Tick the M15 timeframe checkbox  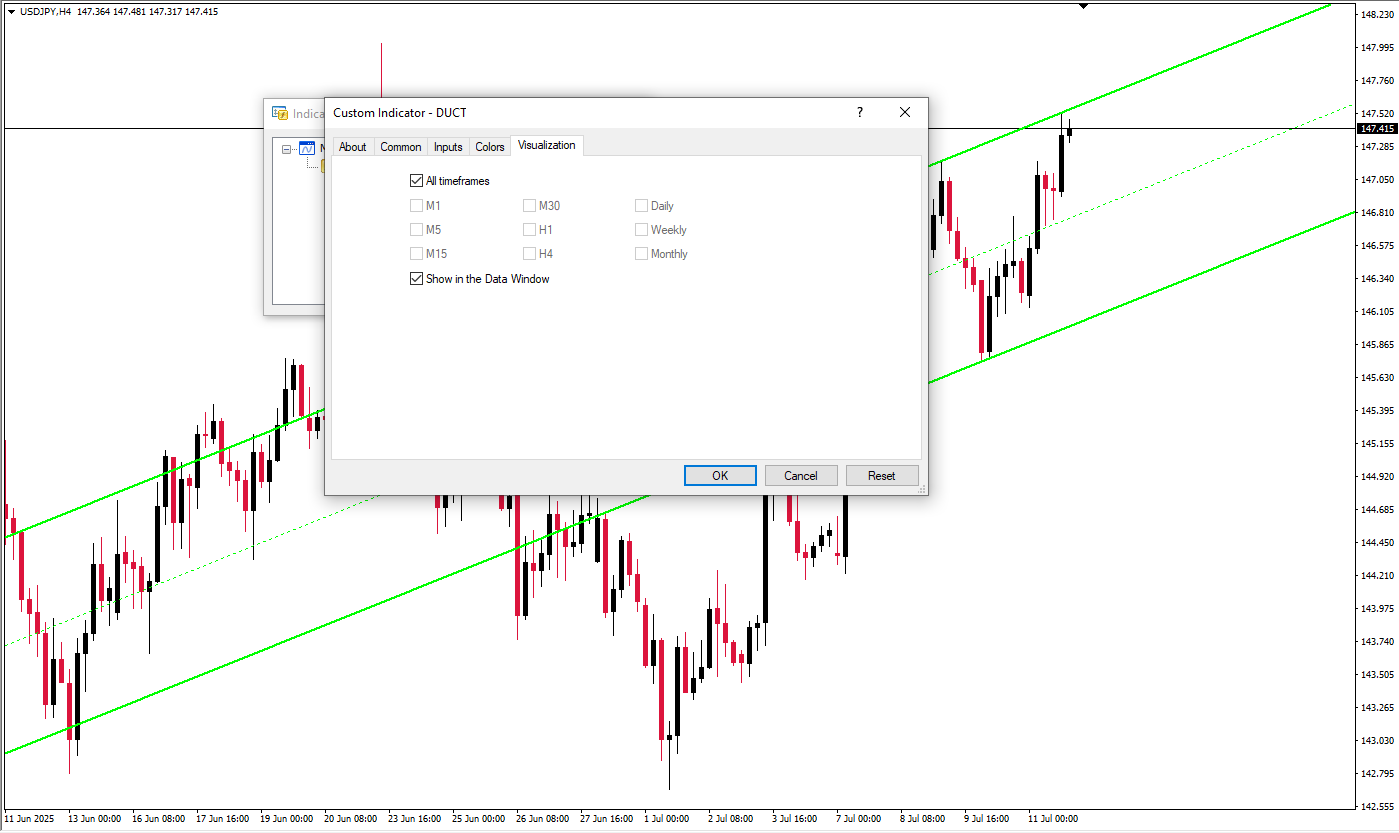pyautogui.click(x=417, y=254)
